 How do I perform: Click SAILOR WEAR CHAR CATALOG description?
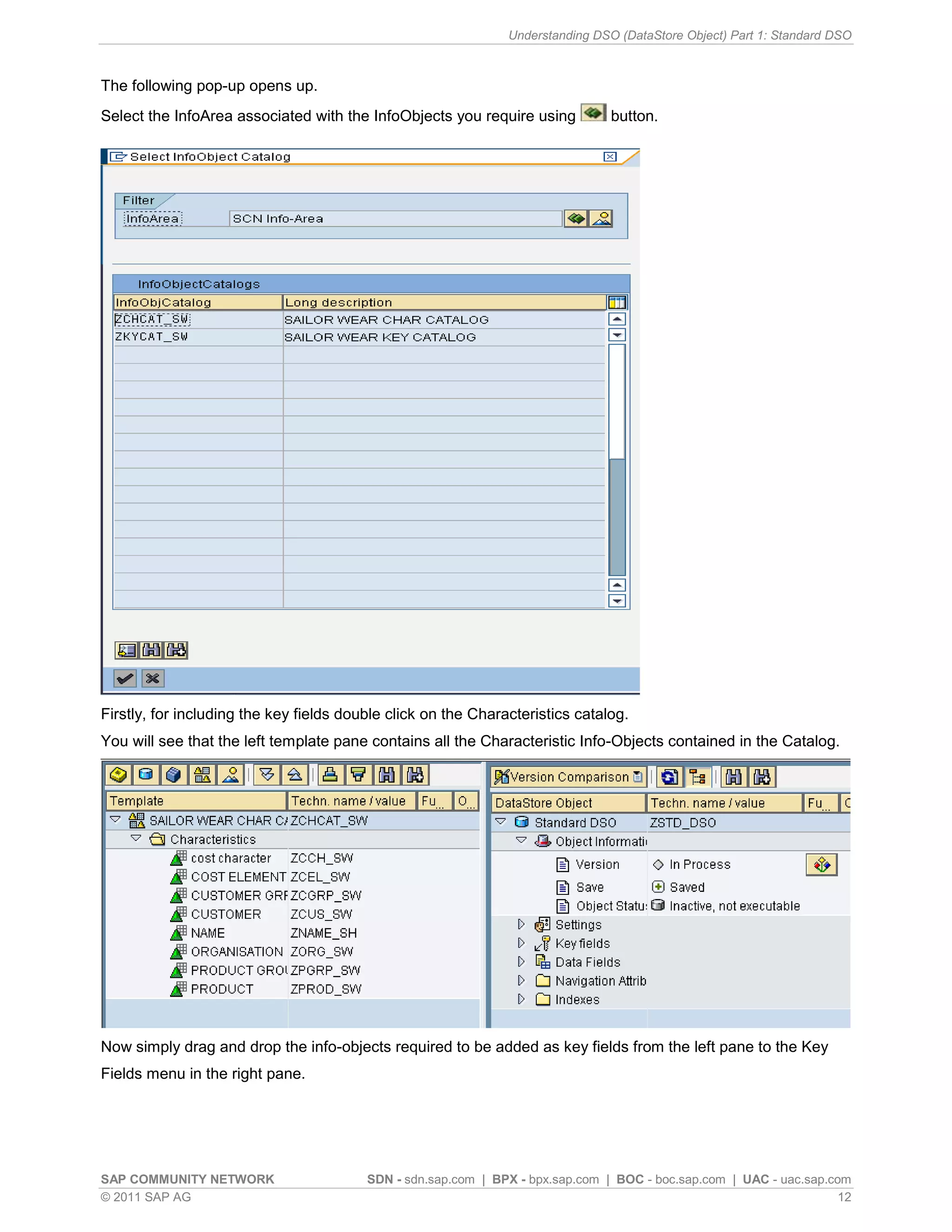click(386, 320)
